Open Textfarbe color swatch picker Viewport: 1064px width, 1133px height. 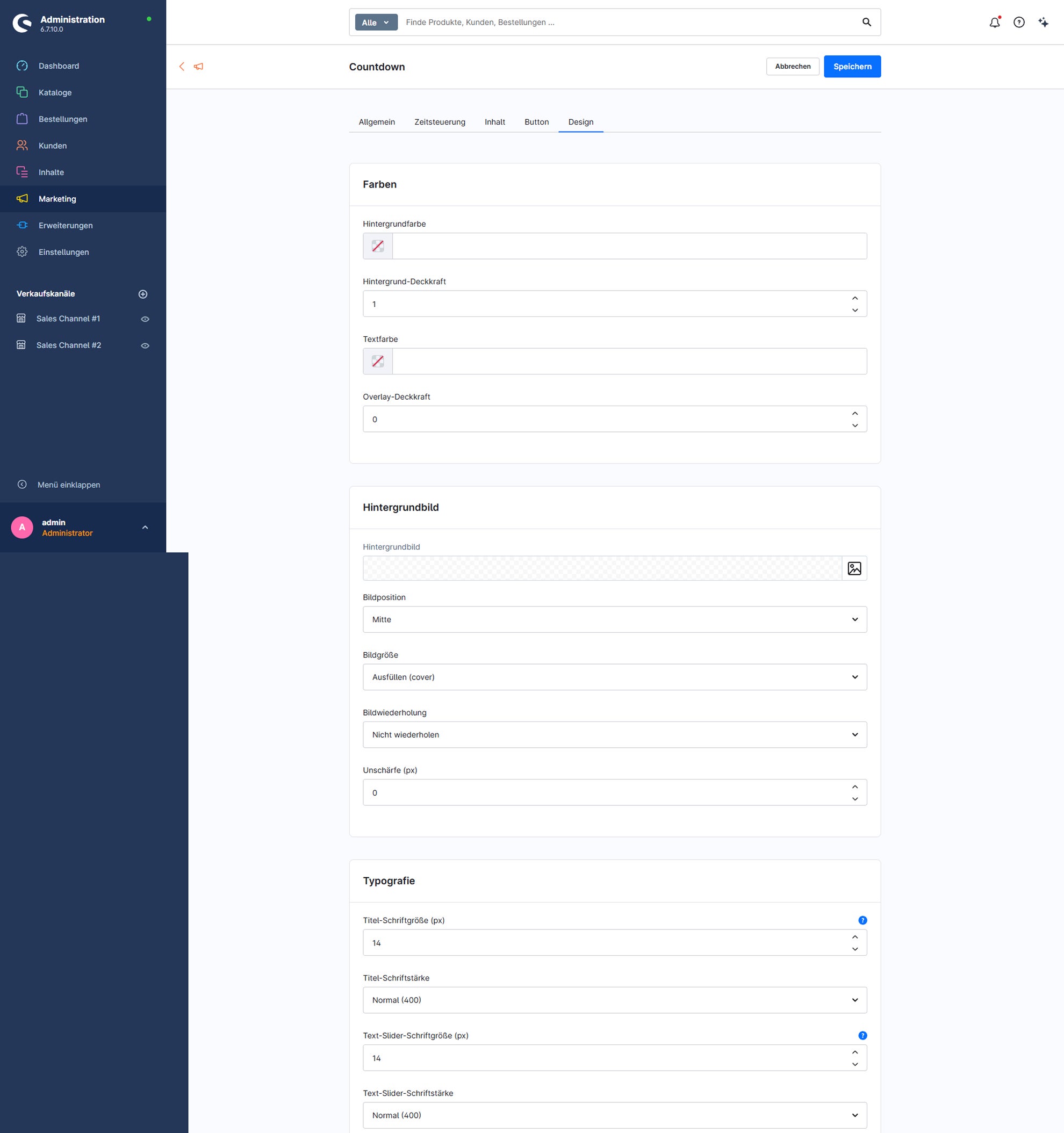pyautogui.click(x=377, y=362)
